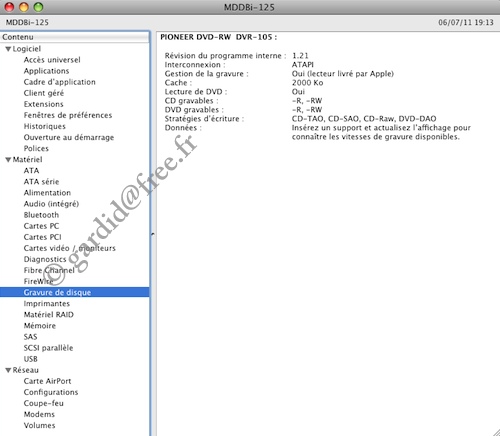Click the sidebar divider handle
500x436 pixels.
tap(153, 234)
